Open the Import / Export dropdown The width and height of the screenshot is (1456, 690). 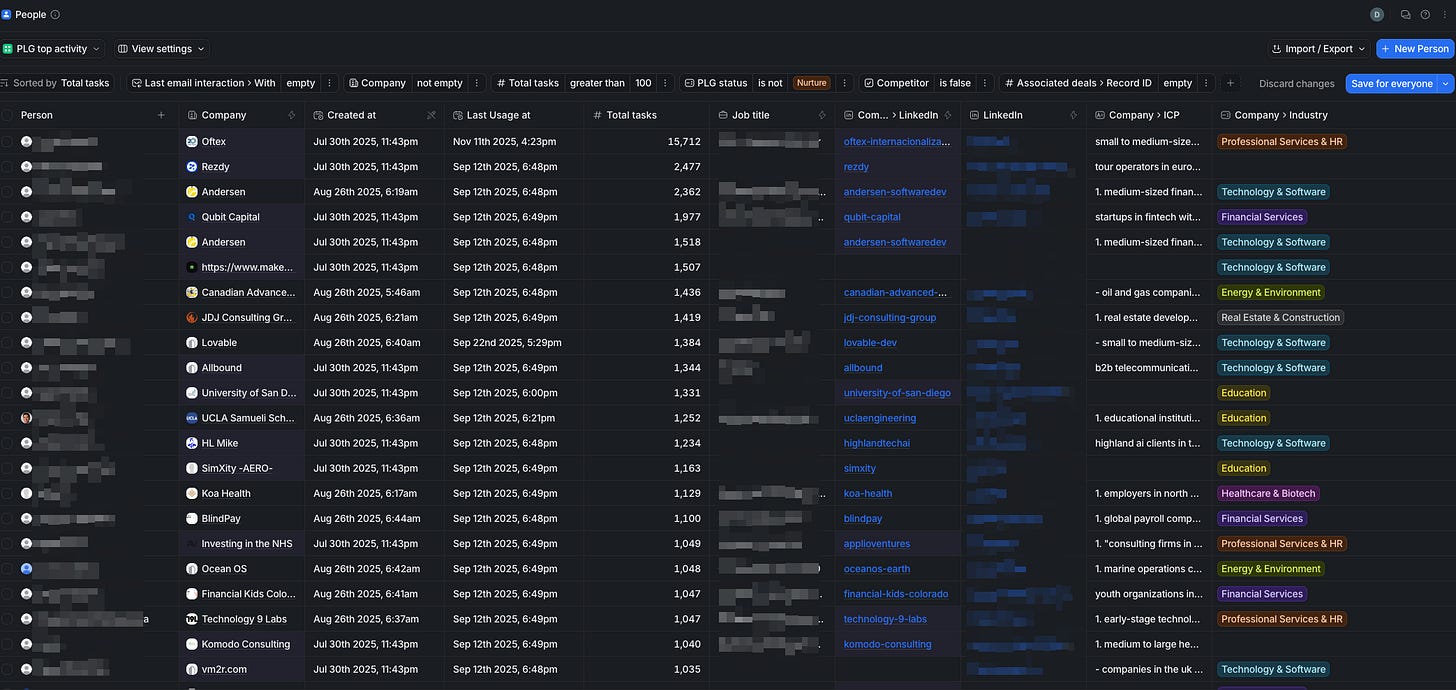[1318, 48]
